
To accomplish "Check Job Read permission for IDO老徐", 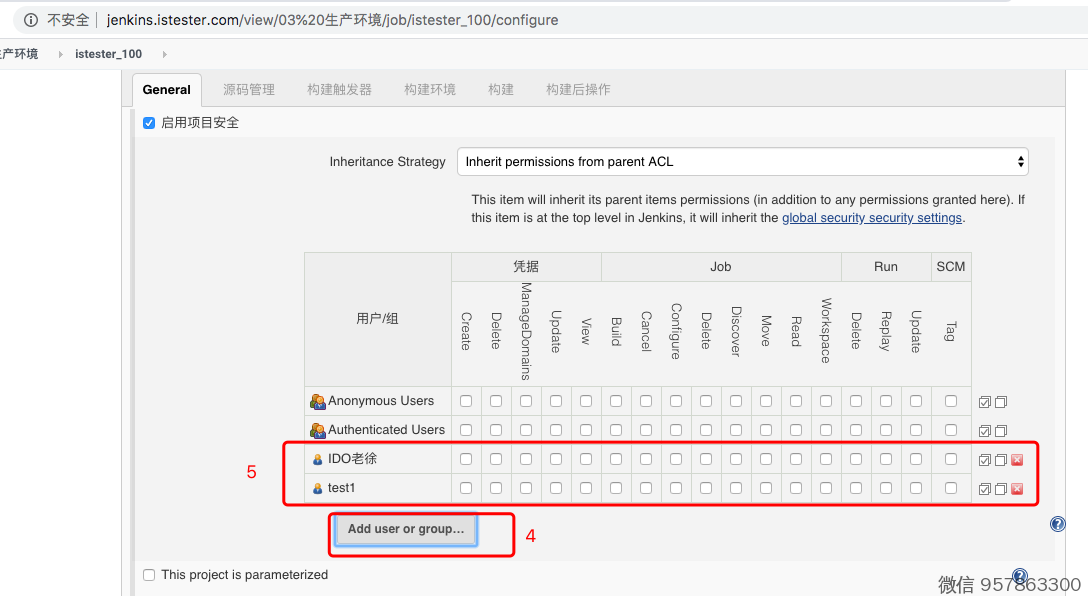I will coord(796,459).
